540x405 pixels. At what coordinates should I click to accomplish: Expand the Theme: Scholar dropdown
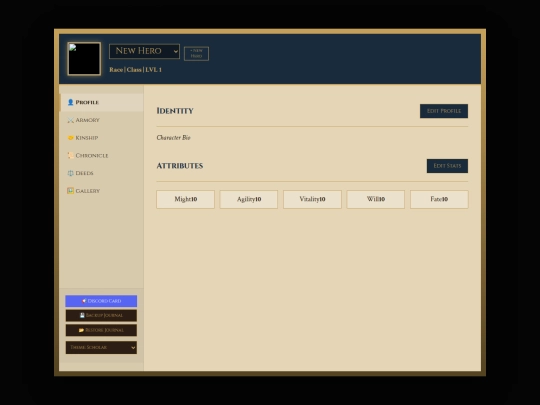tap(101, 347)
